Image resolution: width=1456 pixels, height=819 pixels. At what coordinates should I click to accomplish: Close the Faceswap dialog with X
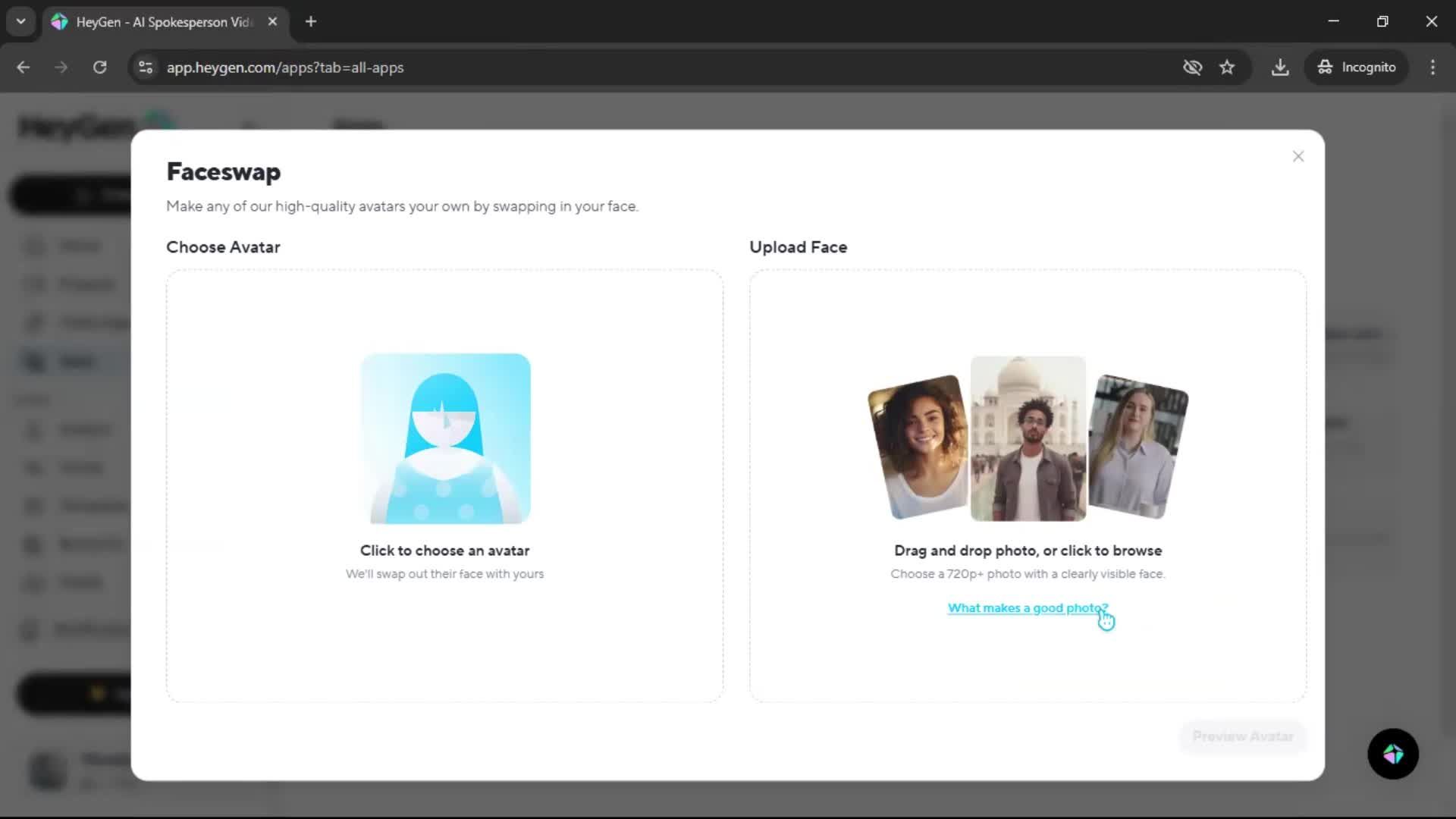pyautogui.click(x=1298, y=156)
